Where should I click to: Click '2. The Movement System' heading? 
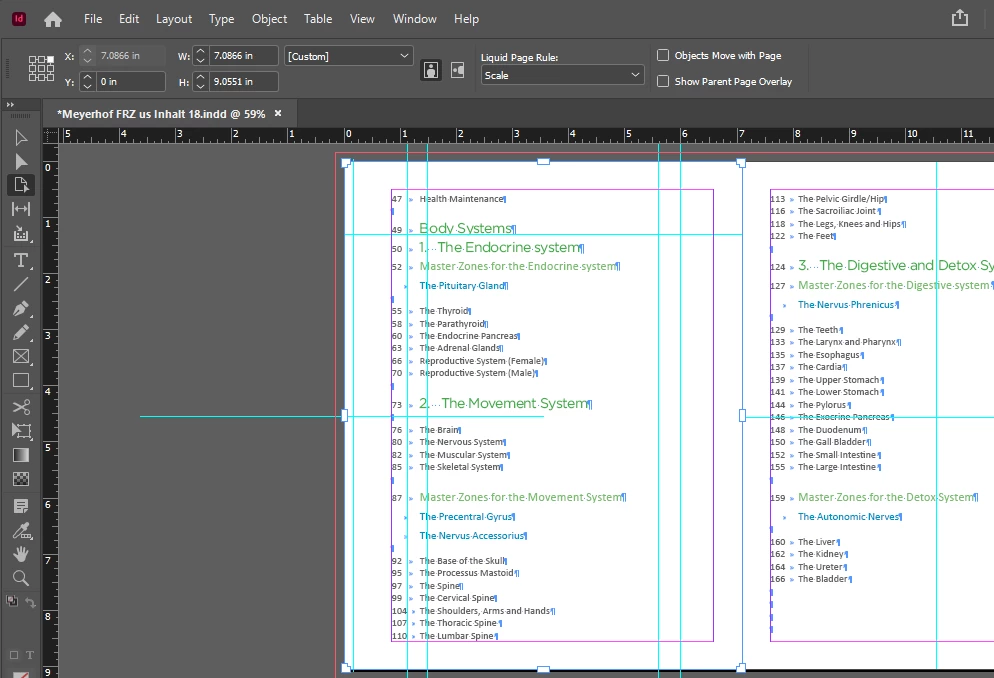click(x=504, y=403)
